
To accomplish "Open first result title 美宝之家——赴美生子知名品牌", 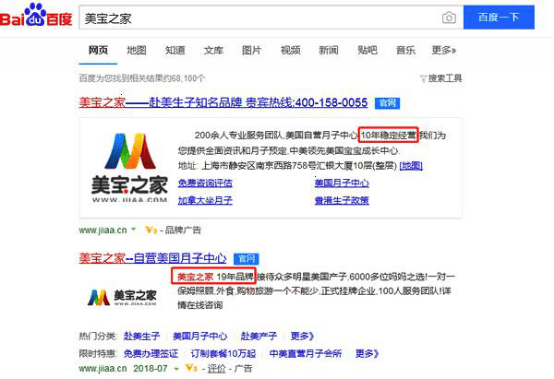I will (x=223, y=102).
